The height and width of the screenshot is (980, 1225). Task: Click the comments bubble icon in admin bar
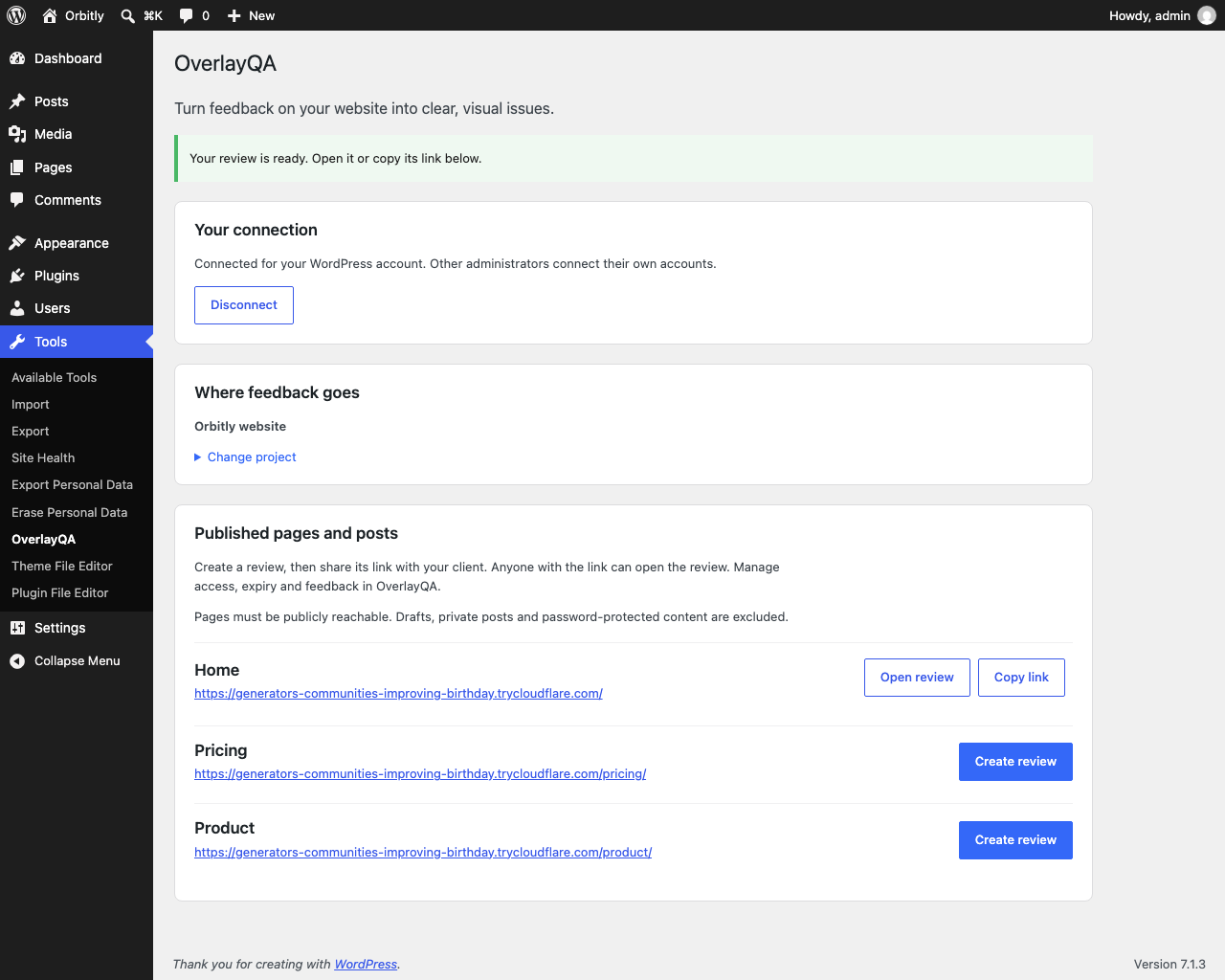pos(187,15)
